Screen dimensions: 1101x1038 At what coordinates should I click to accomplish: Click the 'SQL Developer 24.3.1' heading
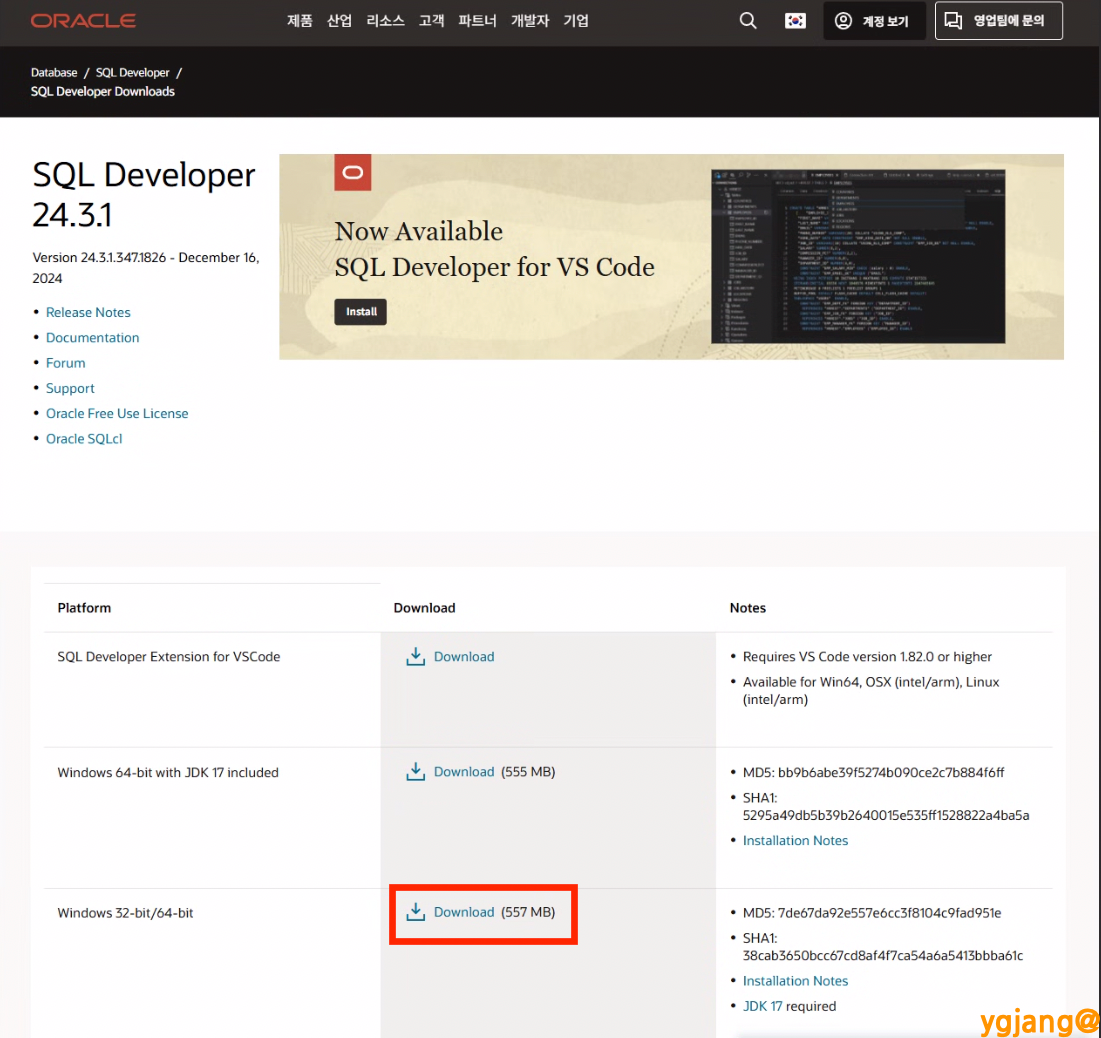143,195
